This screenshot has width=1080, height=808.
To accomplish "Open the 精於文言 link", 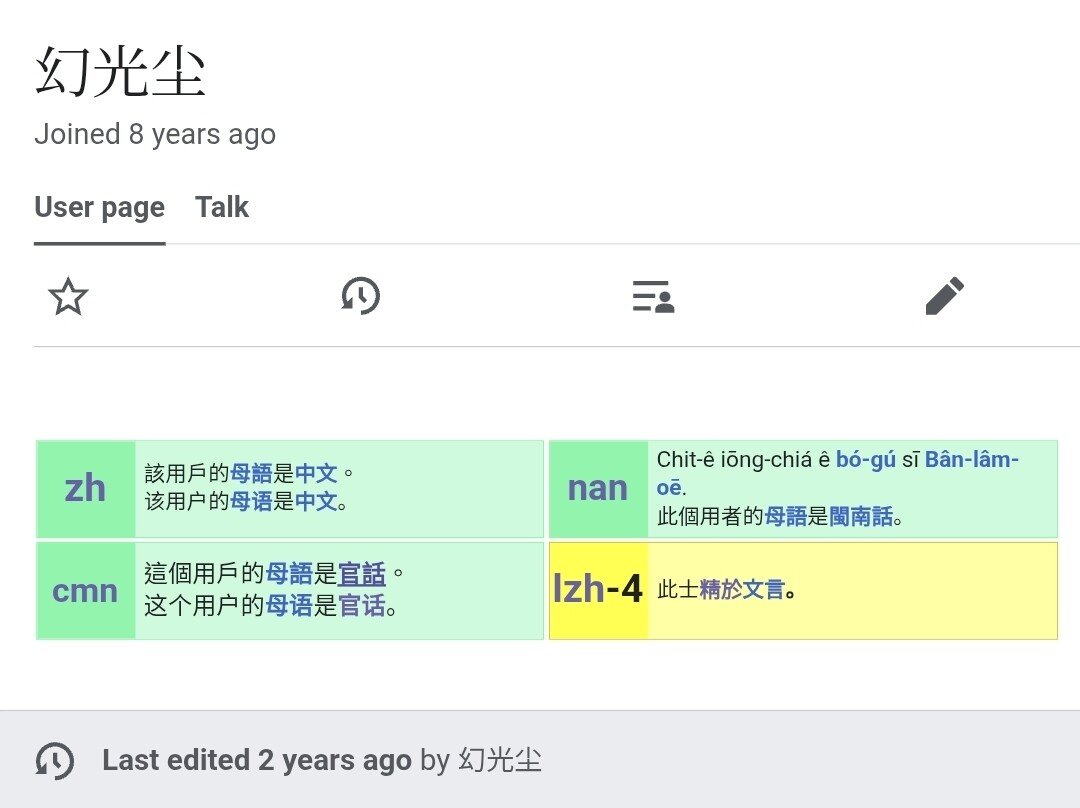I will pos(742,590).
